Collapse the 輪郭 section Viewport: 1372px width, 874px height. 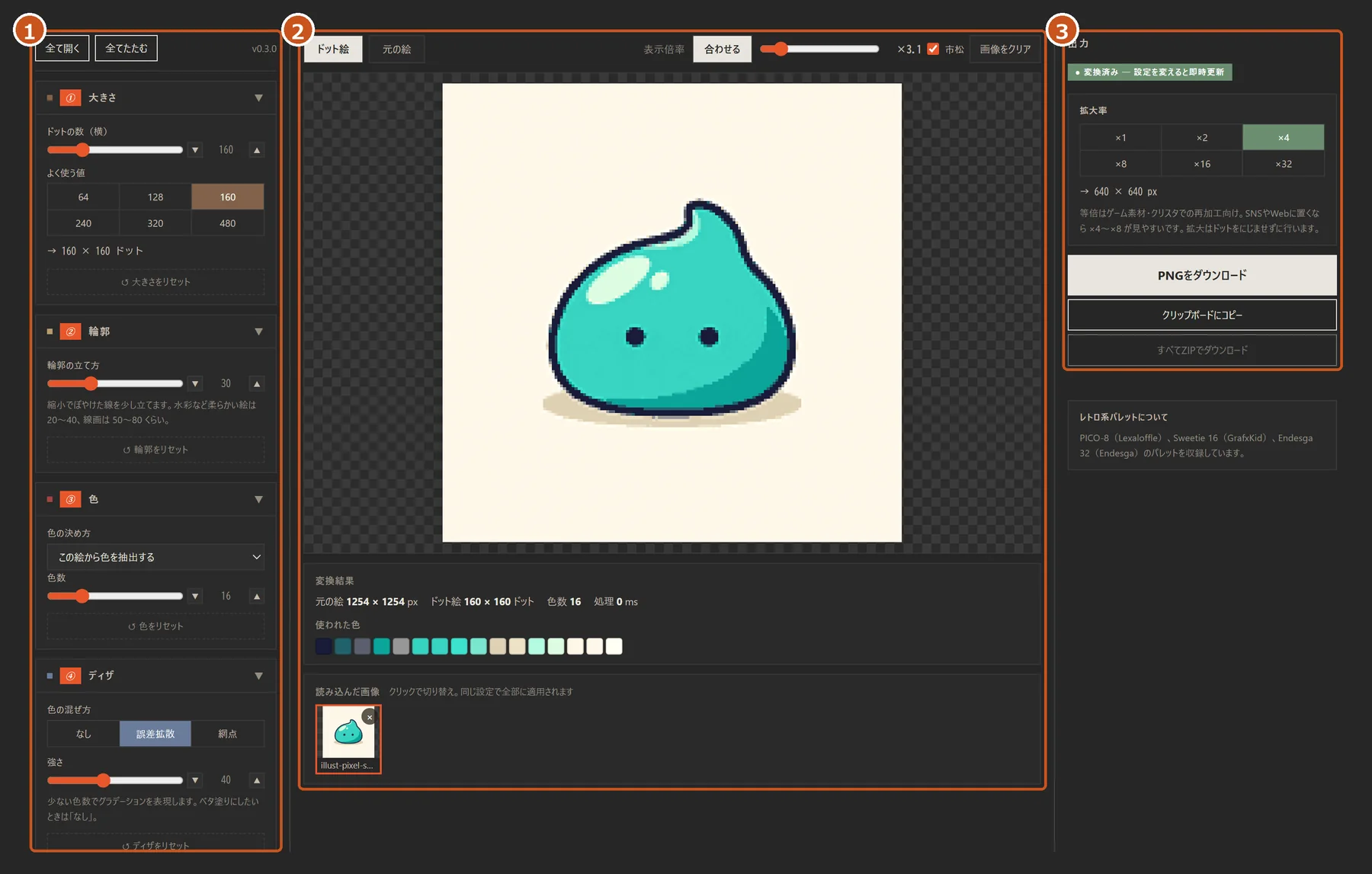click(x=258, y=331)
